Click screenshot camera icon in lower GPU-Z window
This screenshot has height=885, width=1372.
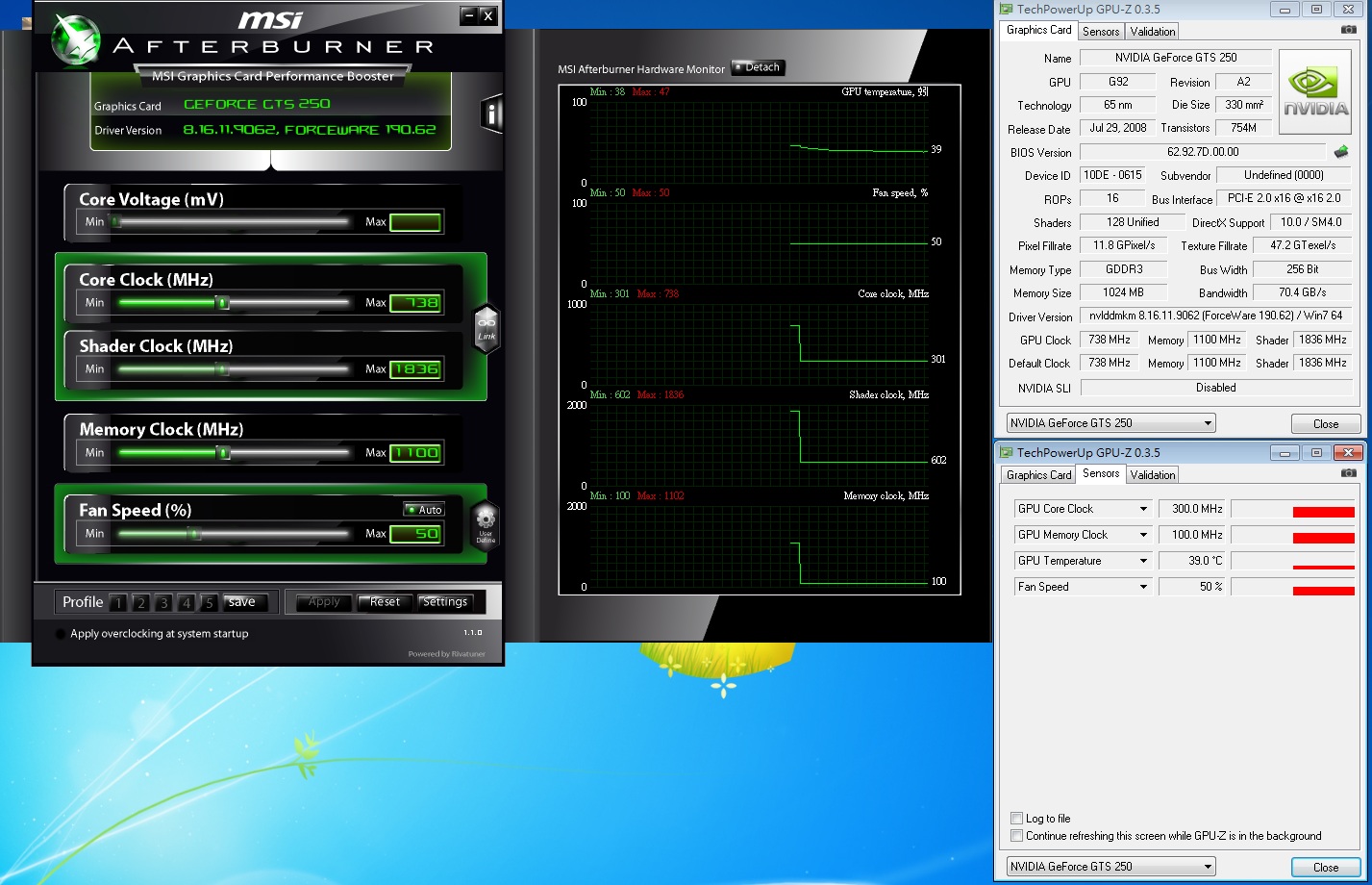[x=1349, y=474]
